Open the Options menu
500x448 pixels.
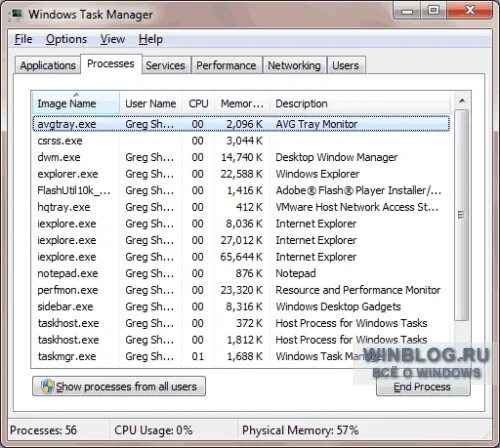click(x=66, y=39)
